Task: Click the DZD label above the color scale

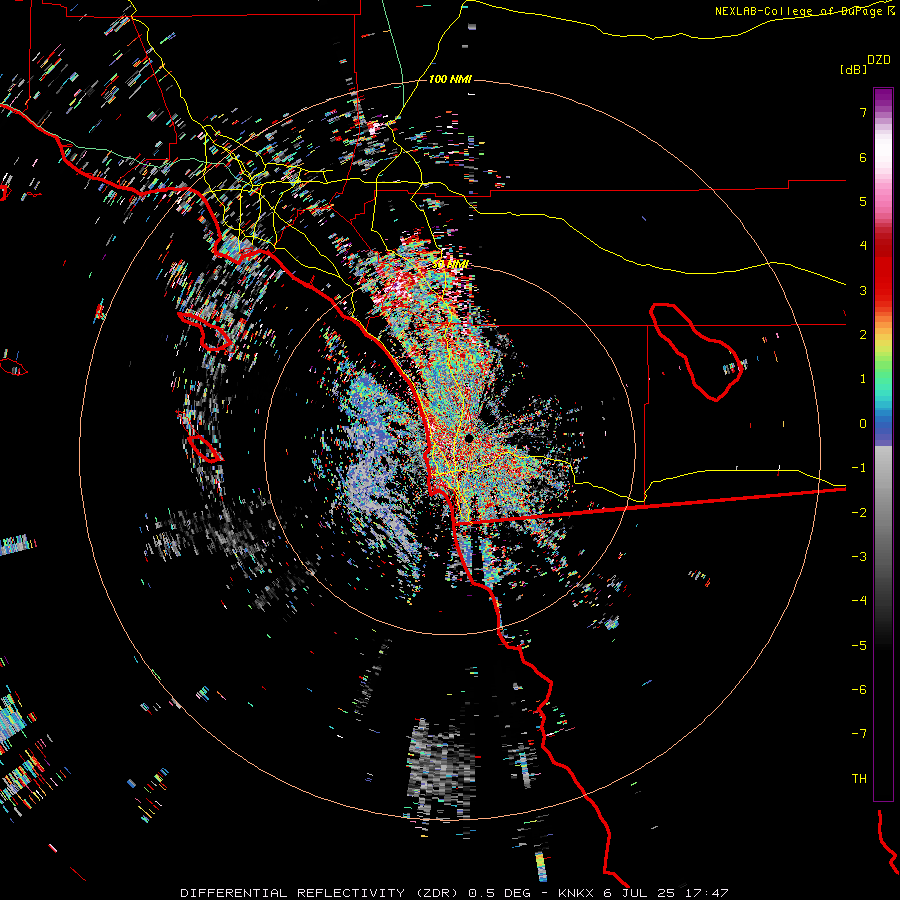Action: pyautogui.click(x=879, y=60)
